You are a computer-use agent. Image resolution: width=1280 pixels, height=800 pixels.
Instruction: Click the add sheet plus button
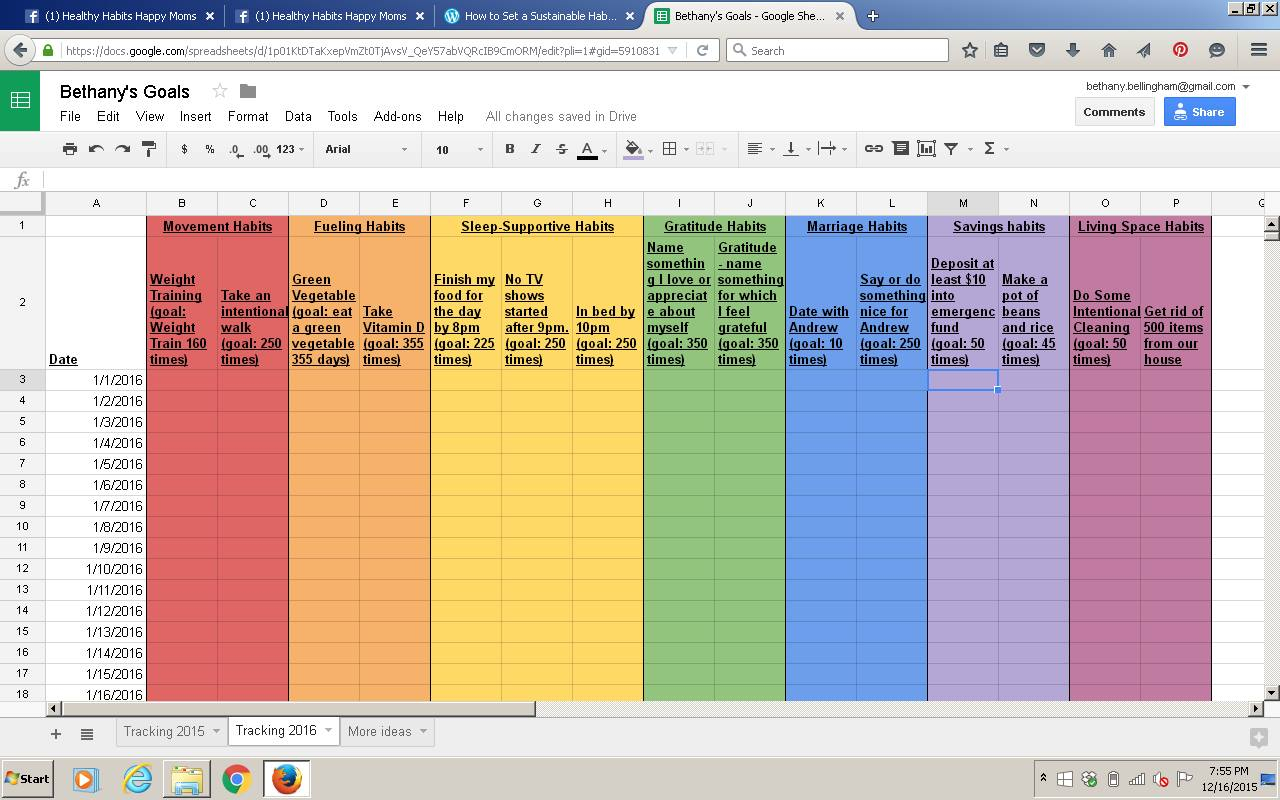[56, 734]
